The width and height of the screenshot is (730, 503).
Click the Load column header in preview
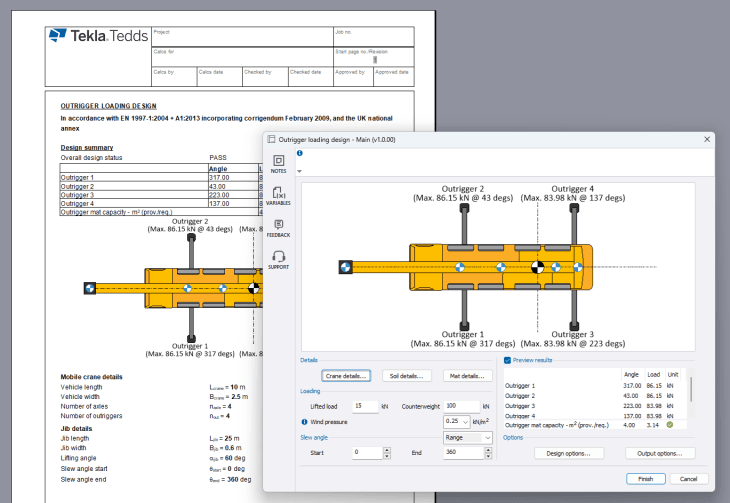click(654, 374)
